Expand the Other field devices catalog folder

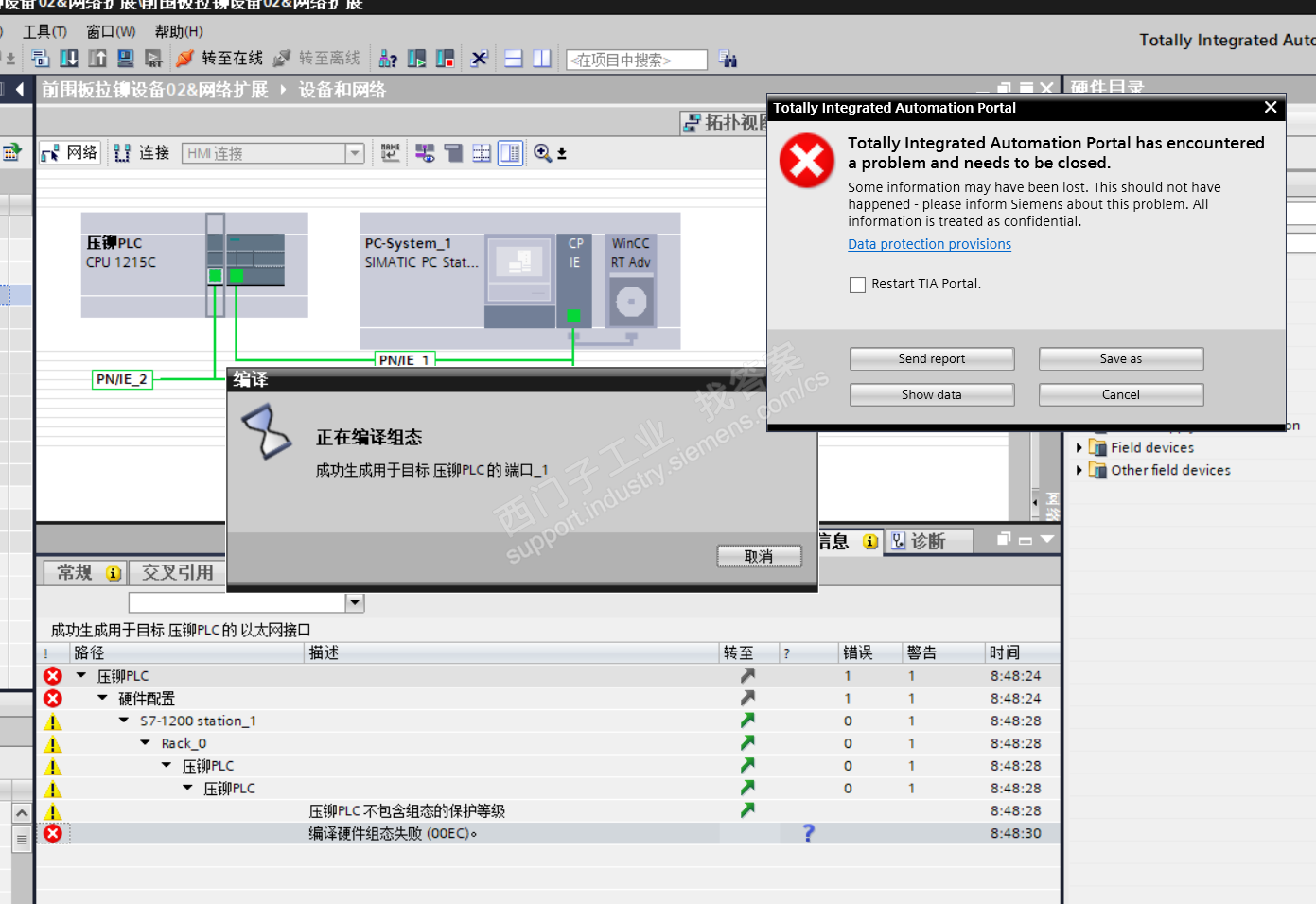point(1079,470)
